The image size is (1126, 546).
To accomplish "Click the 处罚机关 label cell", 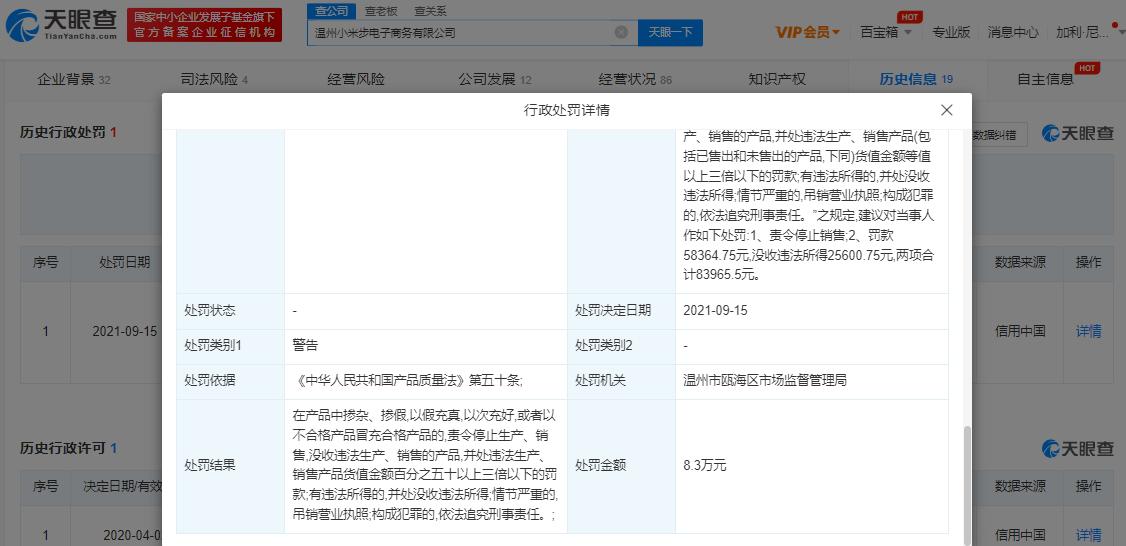I will pos(621,381).
